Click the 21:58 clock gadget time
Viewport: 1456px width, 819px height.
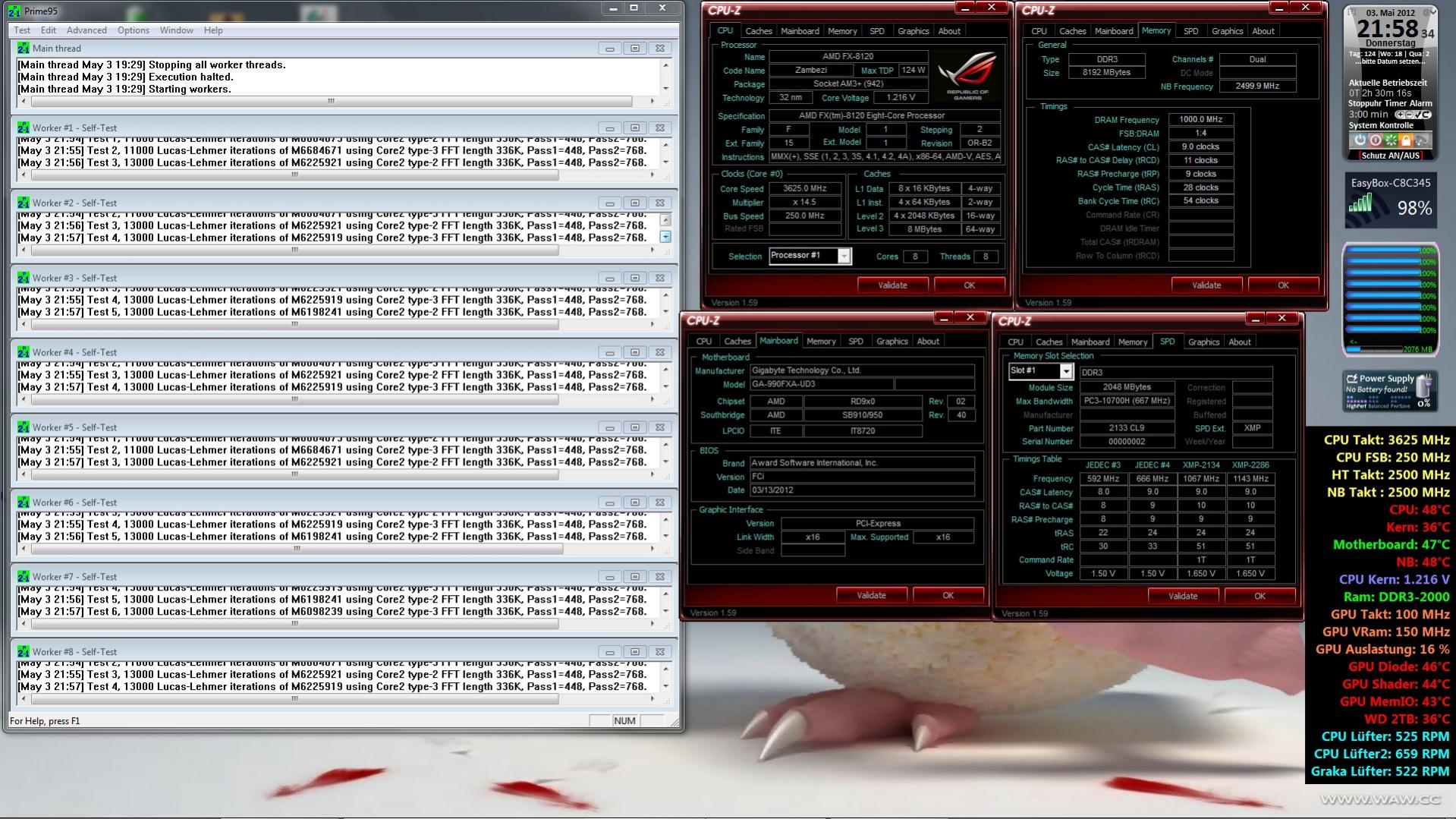point(1387,30)
